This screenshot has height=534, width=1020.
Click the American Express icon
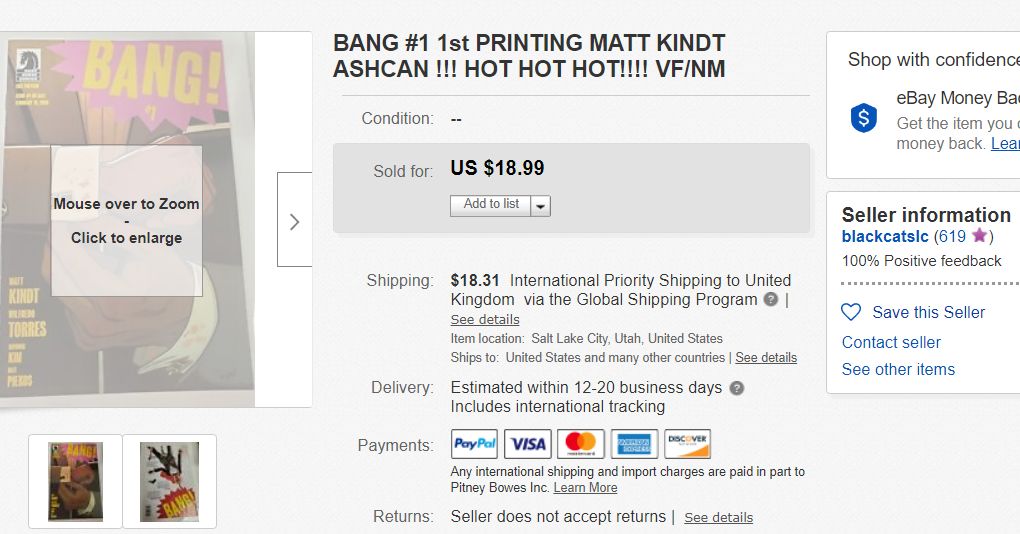point(634,444)
